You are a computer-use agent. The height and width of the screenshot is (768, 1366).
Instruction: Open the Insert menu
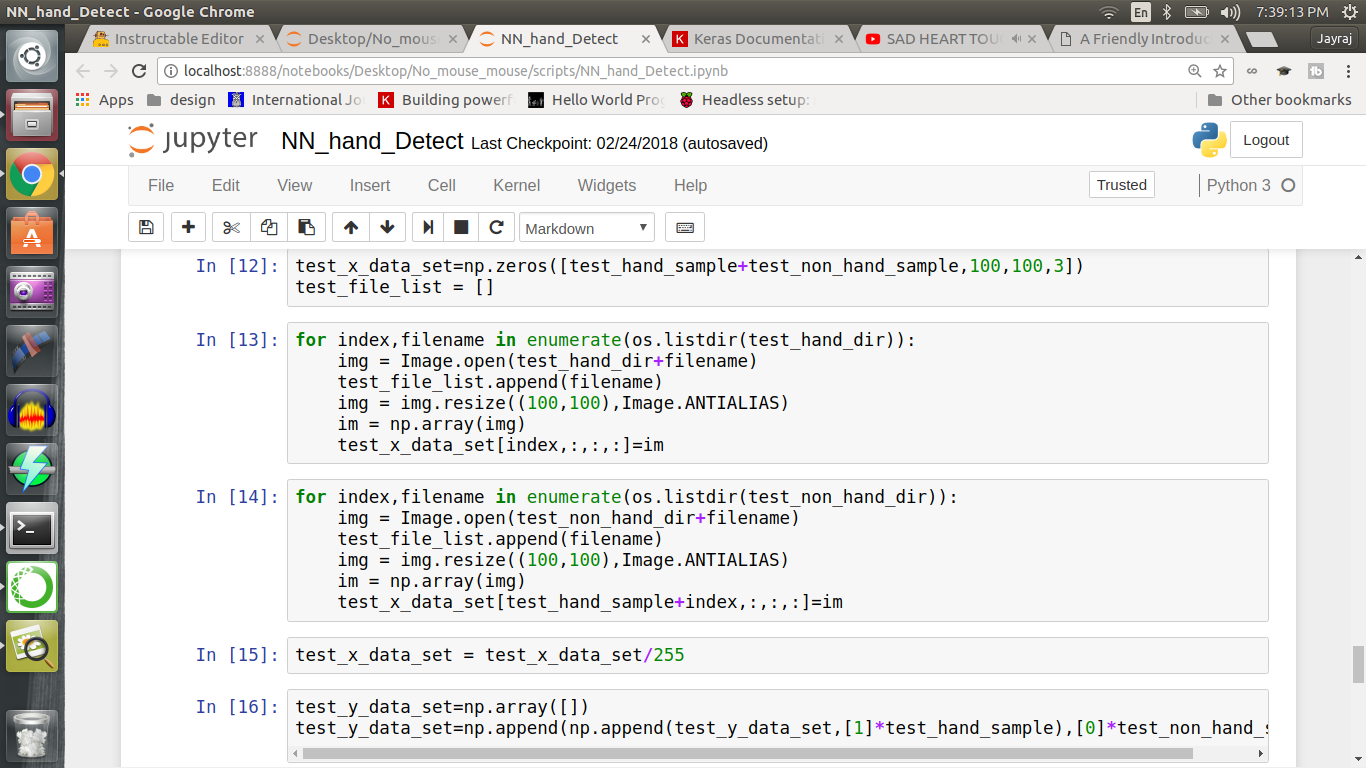pos(370,185)
